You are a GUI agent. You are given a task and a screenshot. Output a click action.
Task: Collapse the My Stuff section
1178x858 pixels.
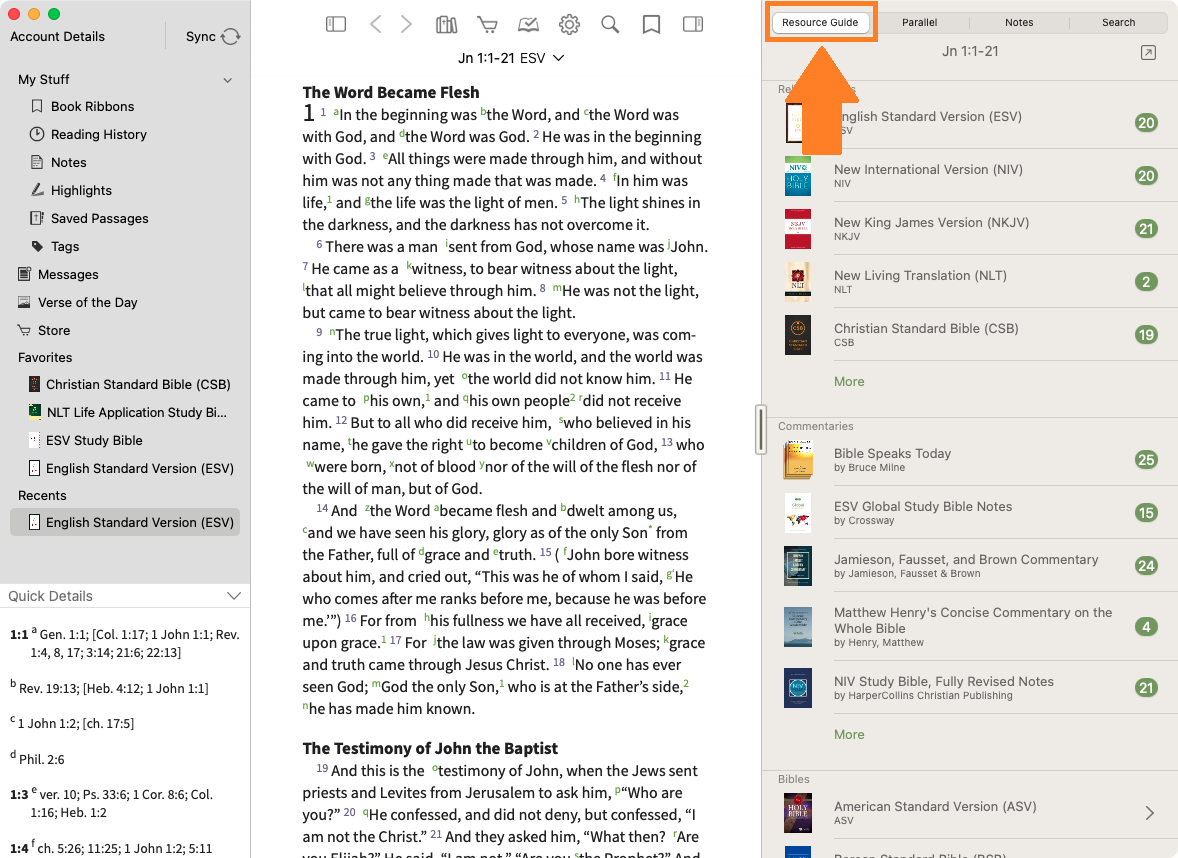(x=227, y=80)
